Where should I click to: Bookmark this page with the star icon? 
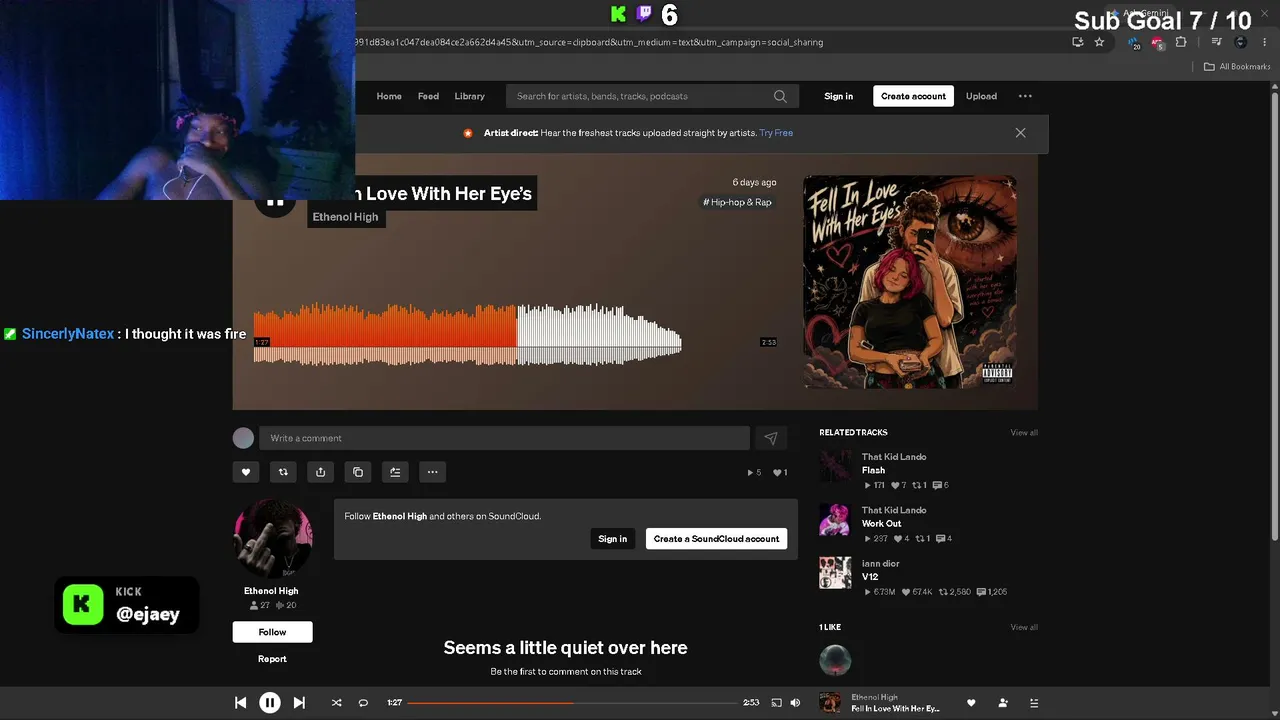pos(1099,42)
